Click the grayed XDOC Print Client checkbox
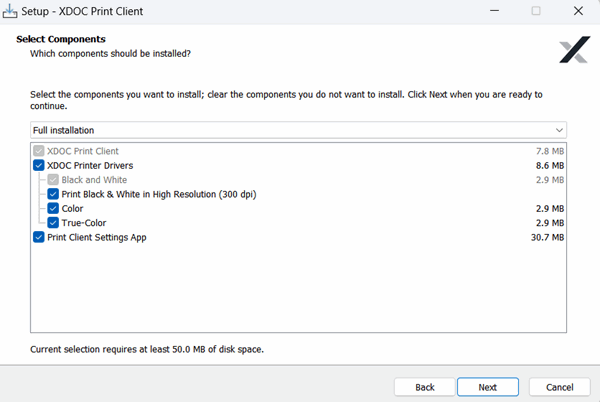This screenshot has width=600, height=402. coord(39,151)
